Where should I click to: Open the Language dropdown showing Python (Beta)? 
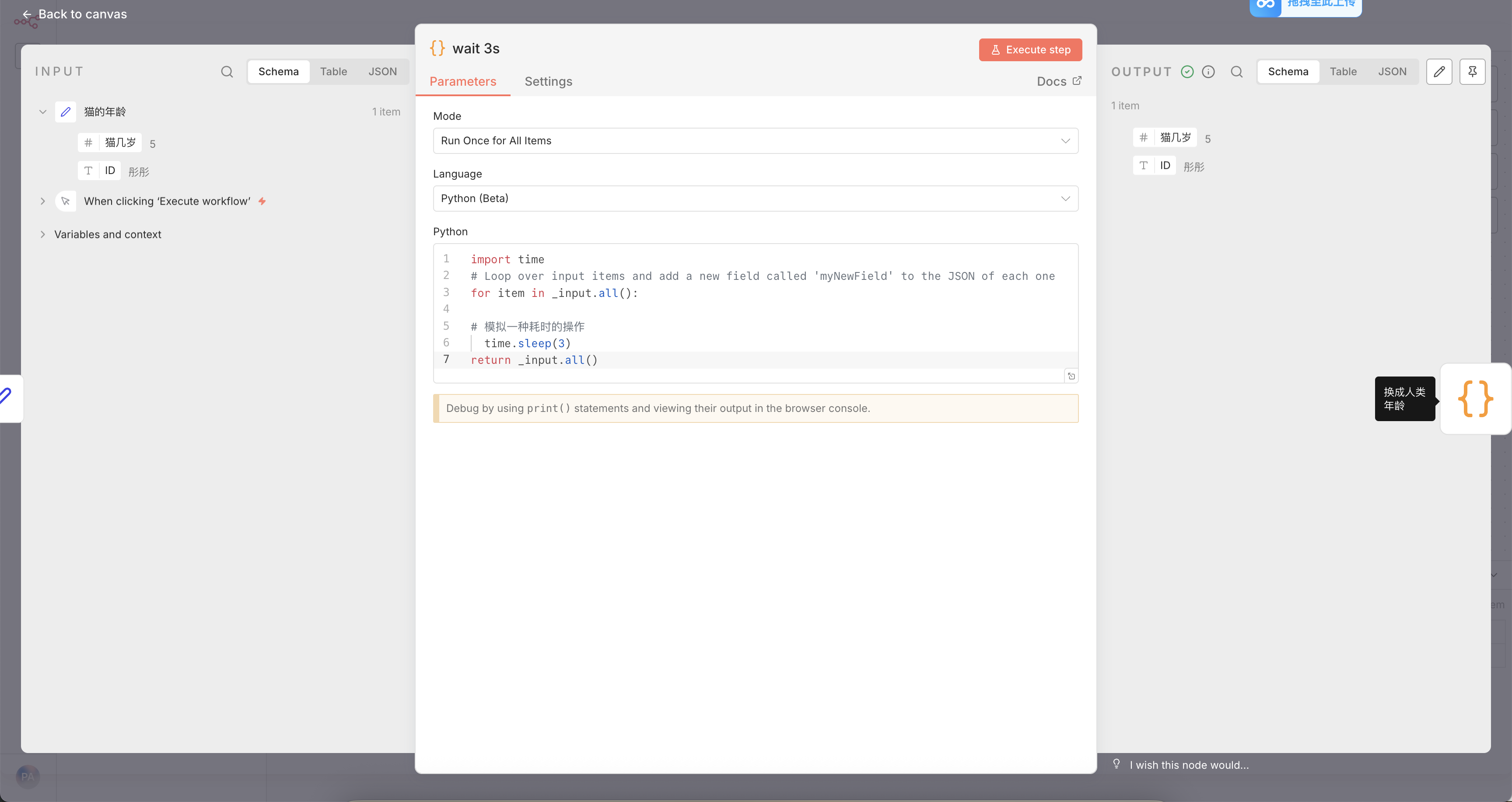(755, 198)
